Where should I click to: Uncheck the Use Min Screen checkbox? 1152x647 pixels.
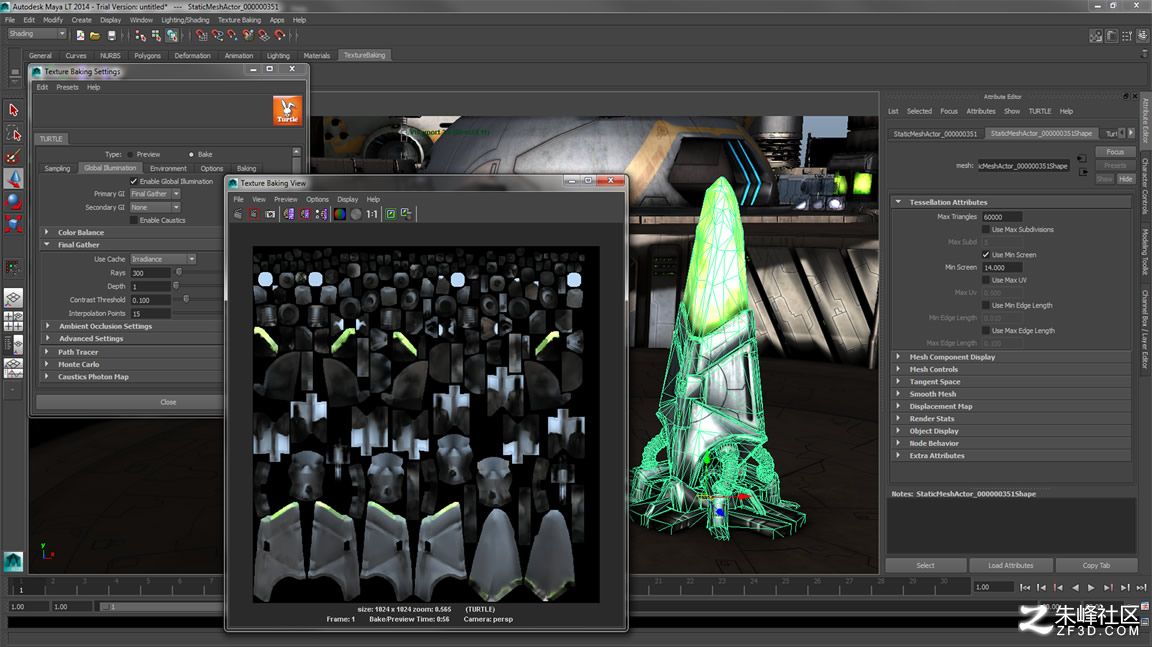tap(986, 255)
